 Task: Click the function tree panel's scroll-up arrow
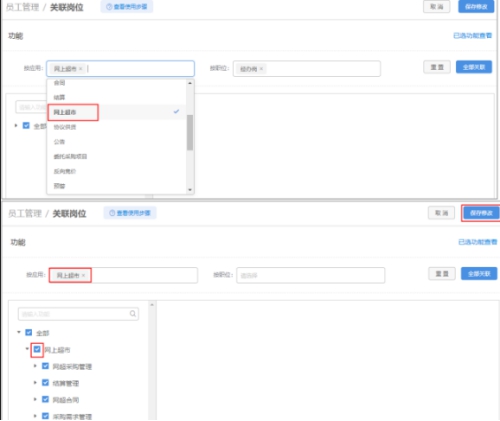click(152, 305)
